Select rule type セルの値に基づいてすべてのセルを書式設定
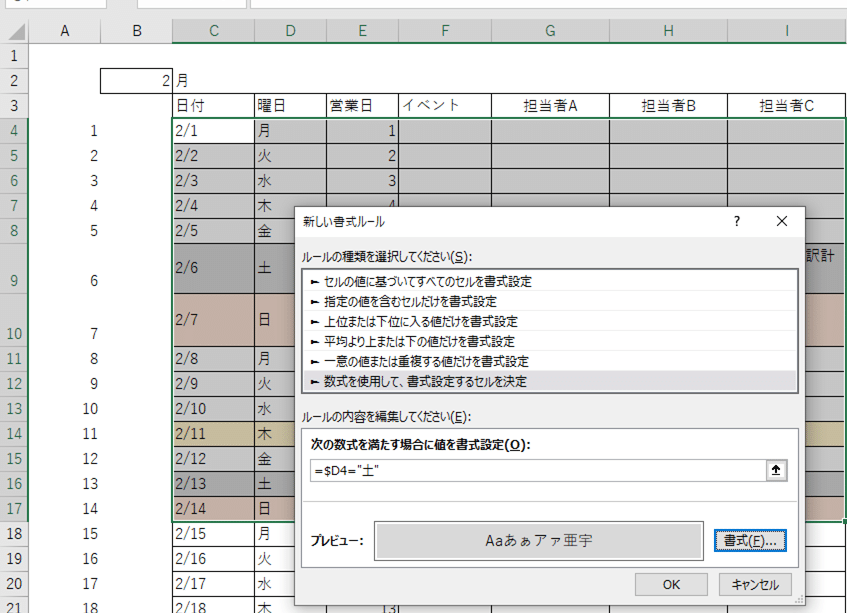 tap(550, 281)
